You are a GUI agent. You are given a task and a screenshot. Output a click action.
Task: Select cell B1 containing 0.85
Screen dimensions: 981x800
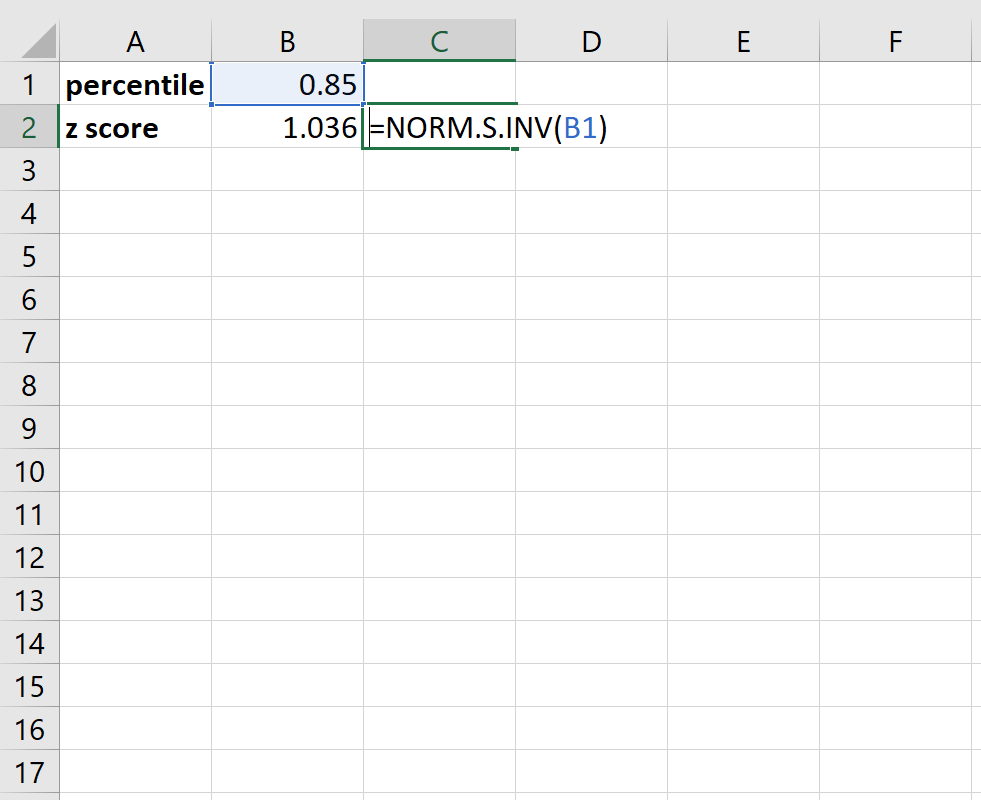point(287,85)
